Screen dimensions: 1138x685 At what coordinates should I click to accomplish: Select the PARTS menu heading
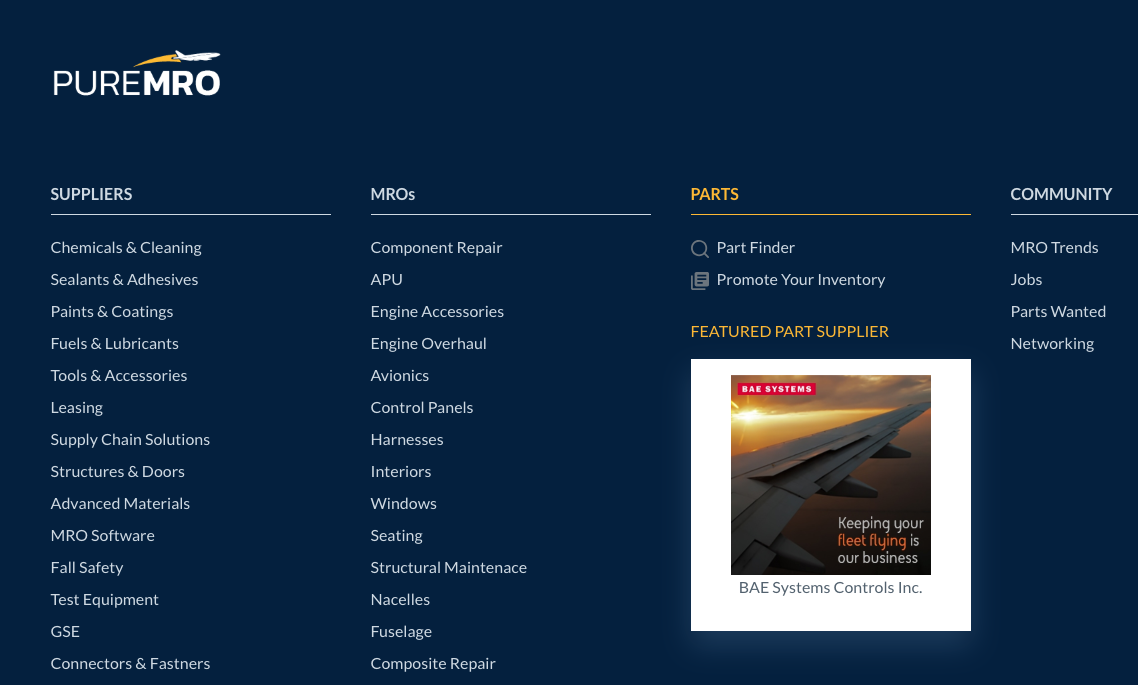[x=714, y=194]
